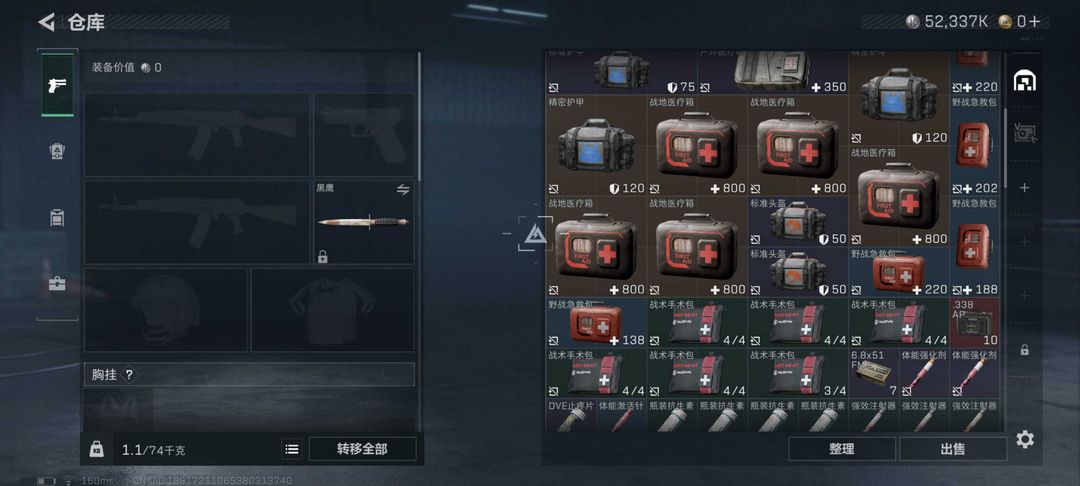The image size is (1080, 486).
Task: Click the 整理 sort button
Action: (842, 449)
